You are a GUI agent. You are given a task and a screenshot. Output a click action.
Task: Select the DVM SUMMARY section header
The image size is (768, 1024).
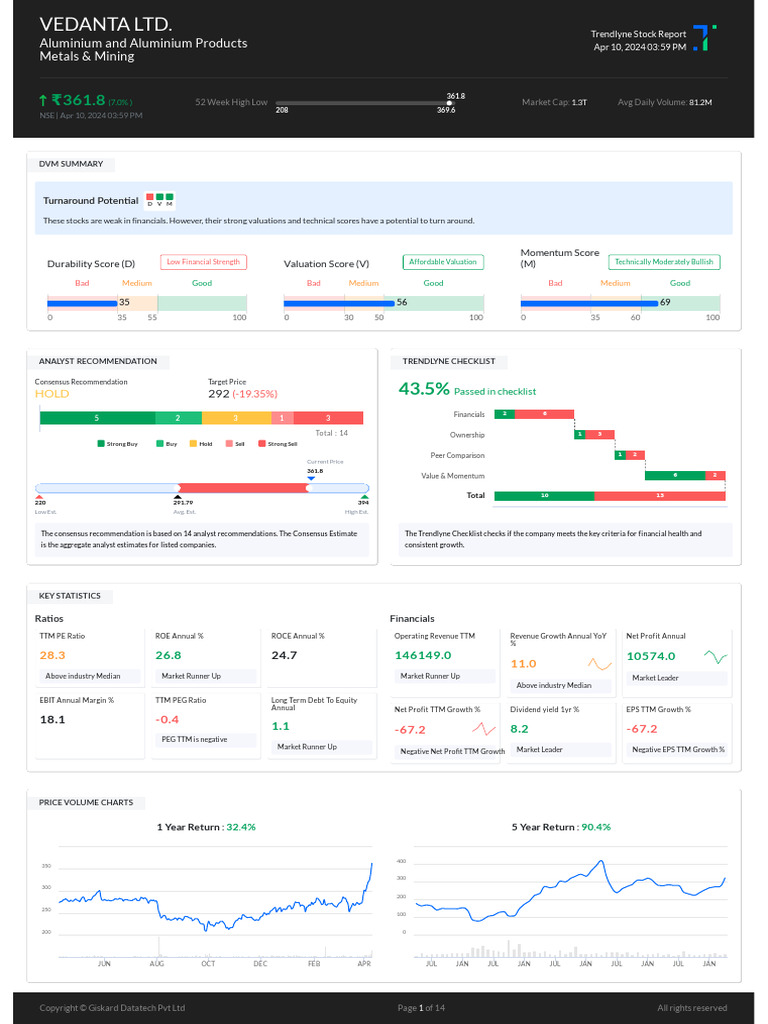(71, 164)
